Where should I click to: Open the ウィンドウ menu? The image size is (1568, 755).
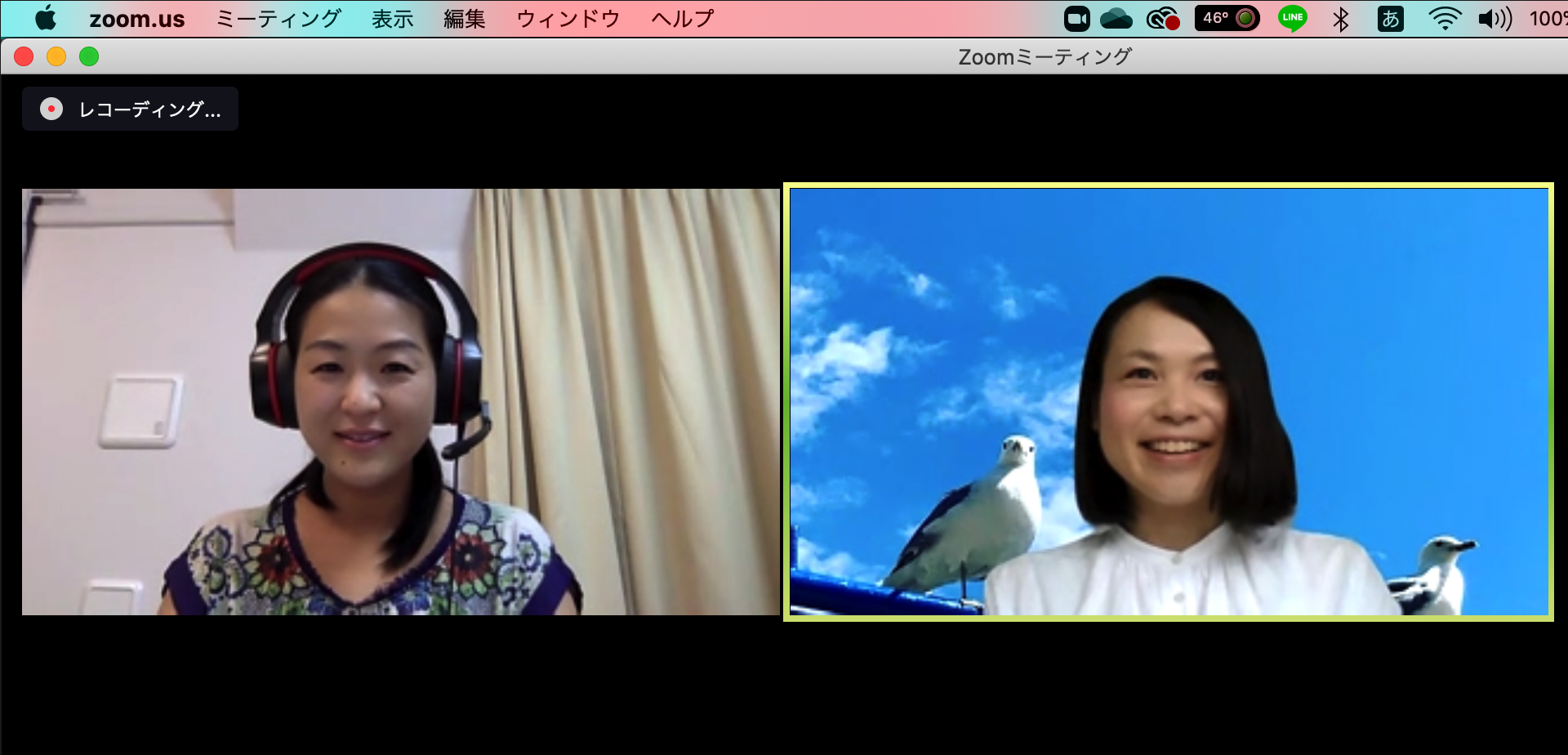[x=568, y=19]
